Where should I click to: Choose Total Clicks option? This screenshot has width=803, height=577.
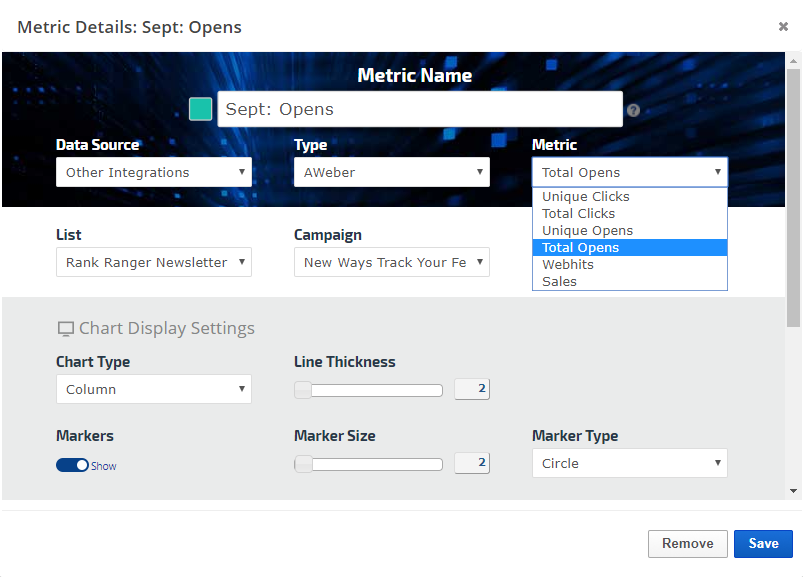pyautogui.click(x=579, y=214)
